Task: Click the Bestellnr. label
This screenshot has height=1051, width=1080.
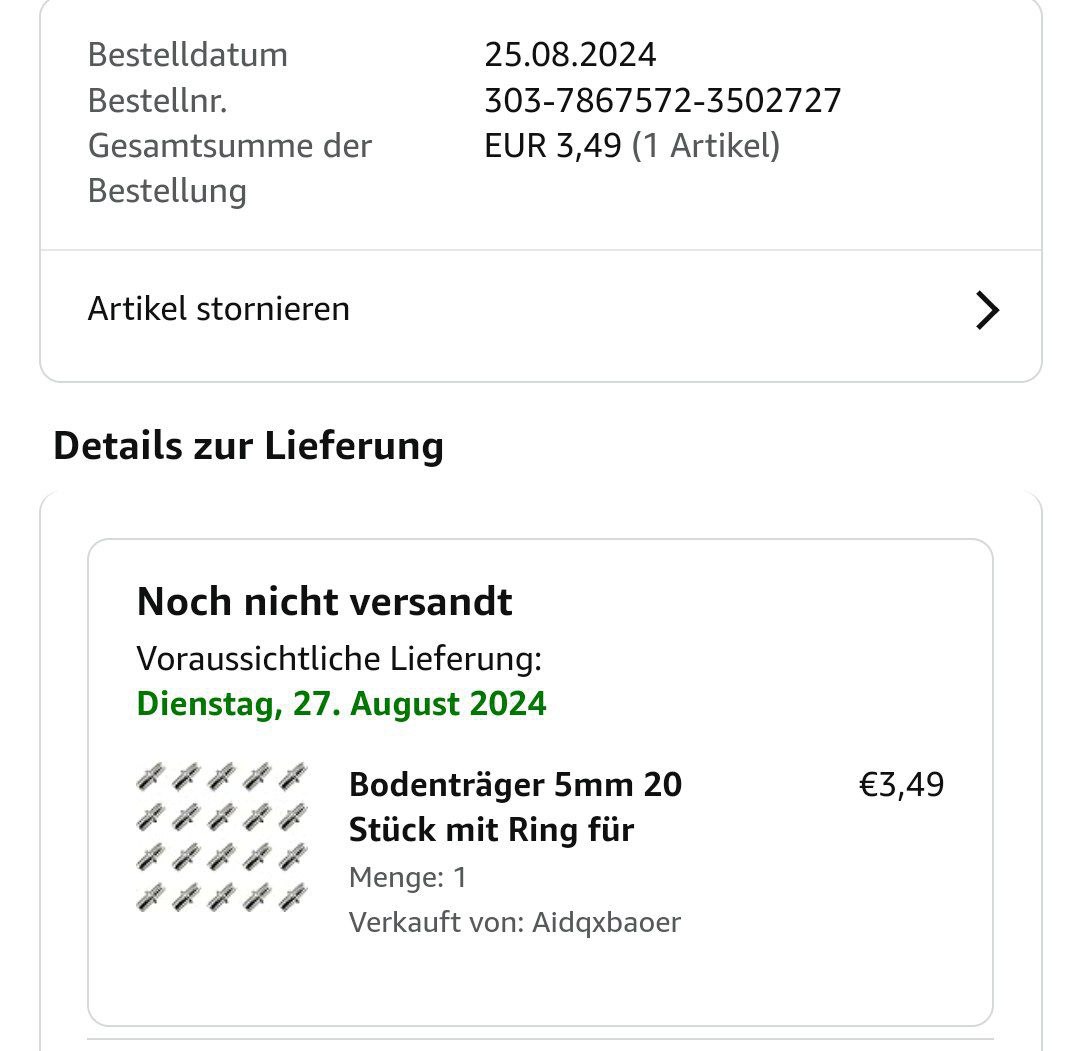Action: [157, 100]
